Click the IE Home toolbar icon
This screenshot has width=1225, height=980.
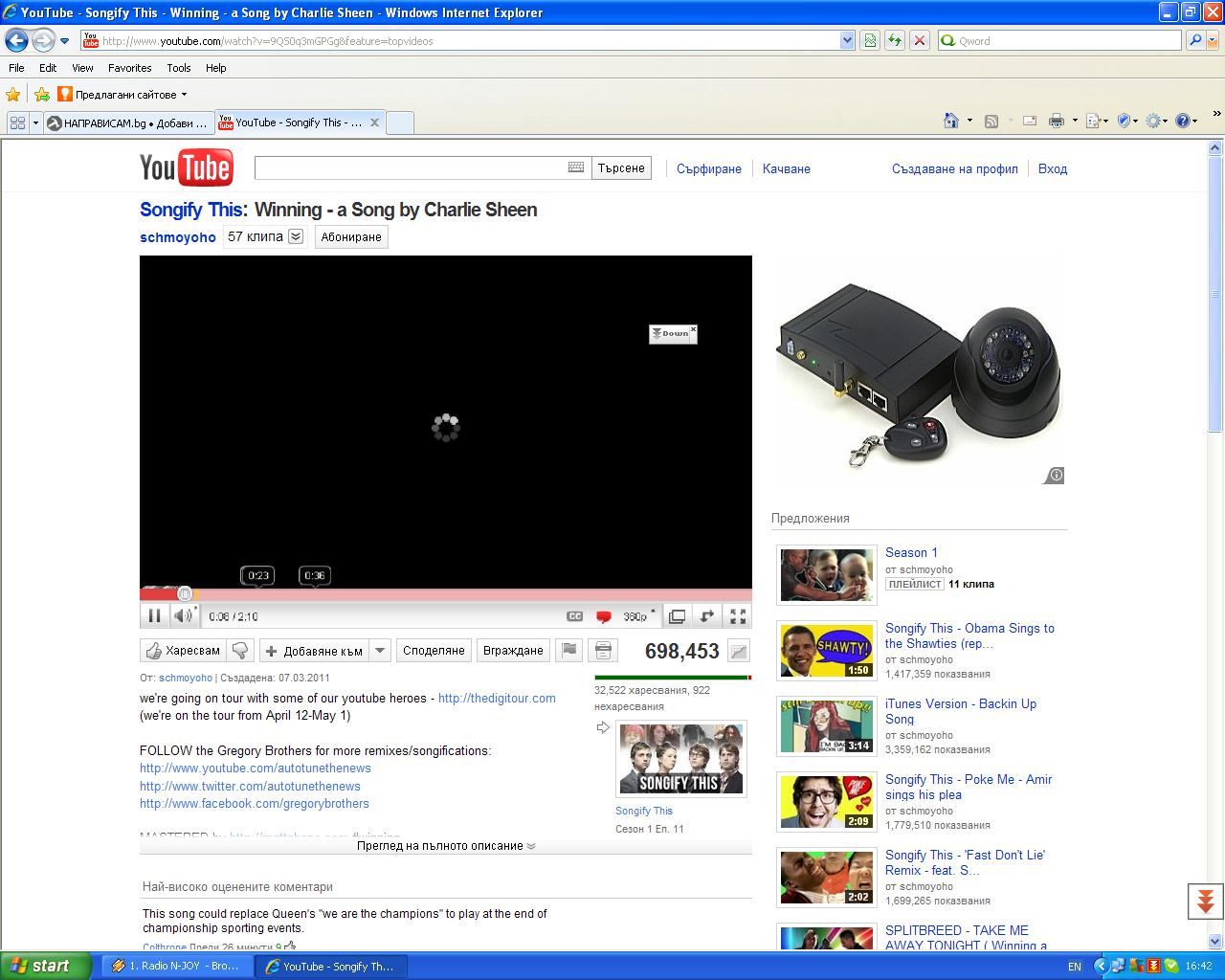point(951,121)
